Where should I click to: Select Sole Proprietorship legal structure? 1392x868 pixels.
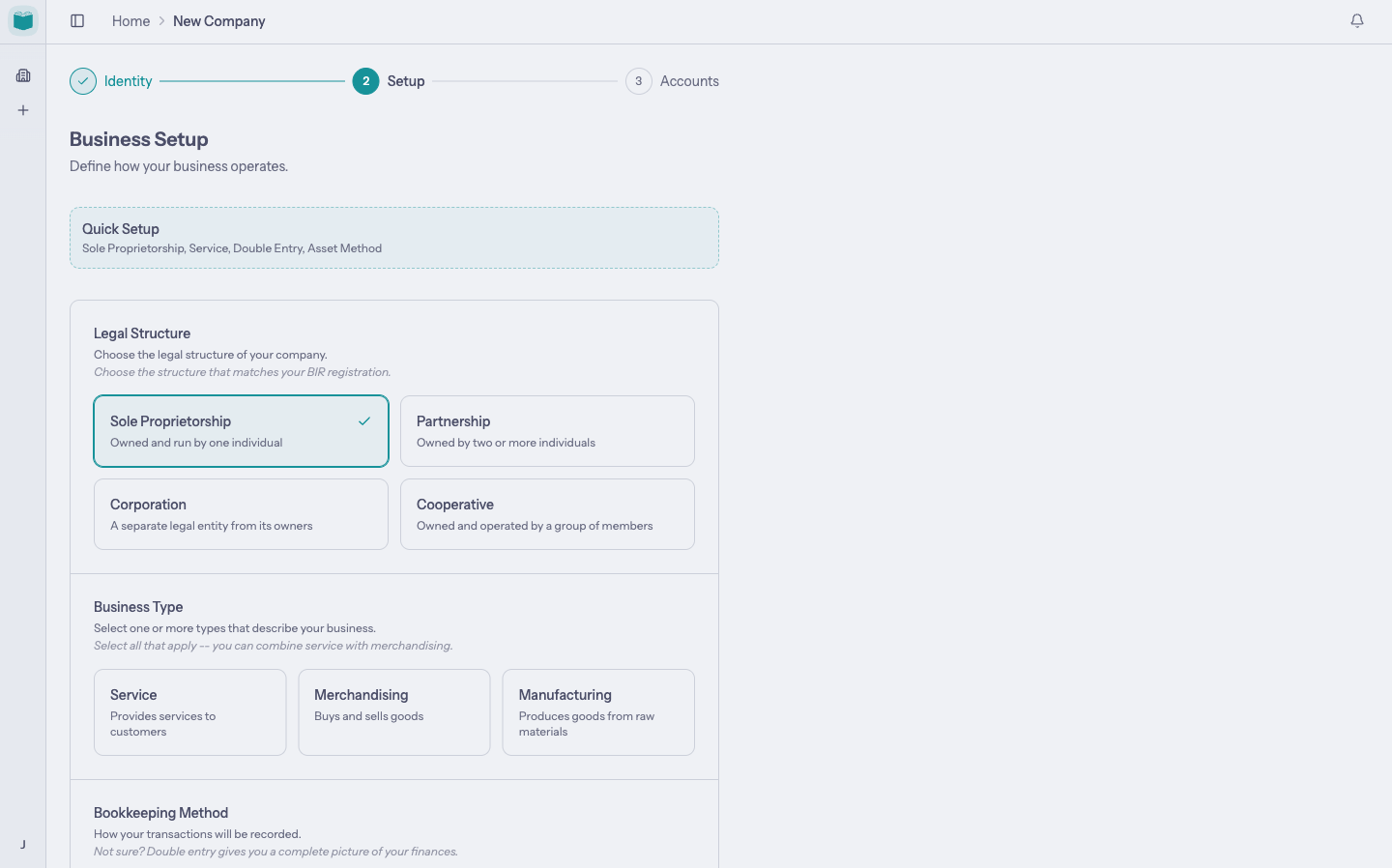(241, 431)
